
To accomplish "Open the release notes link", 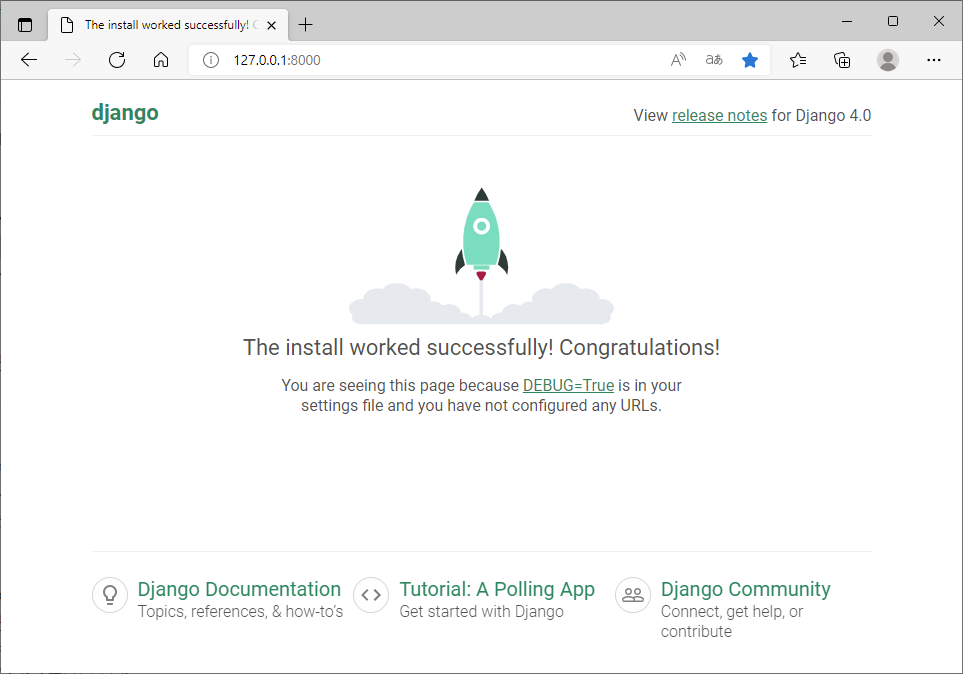I will pos(719,116).
